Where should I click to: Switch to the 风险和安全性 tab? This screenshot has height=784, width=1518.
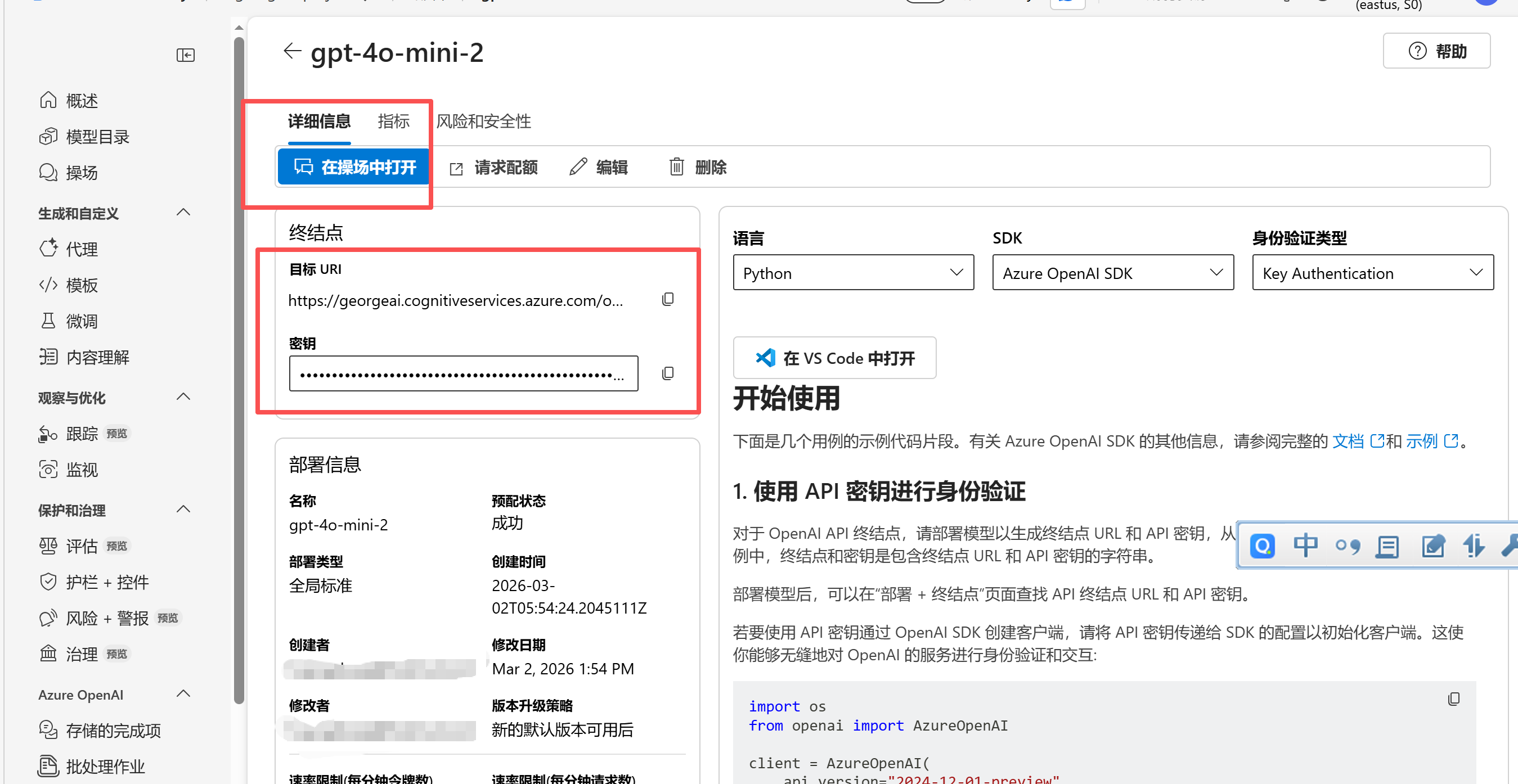tap(483, 121)
